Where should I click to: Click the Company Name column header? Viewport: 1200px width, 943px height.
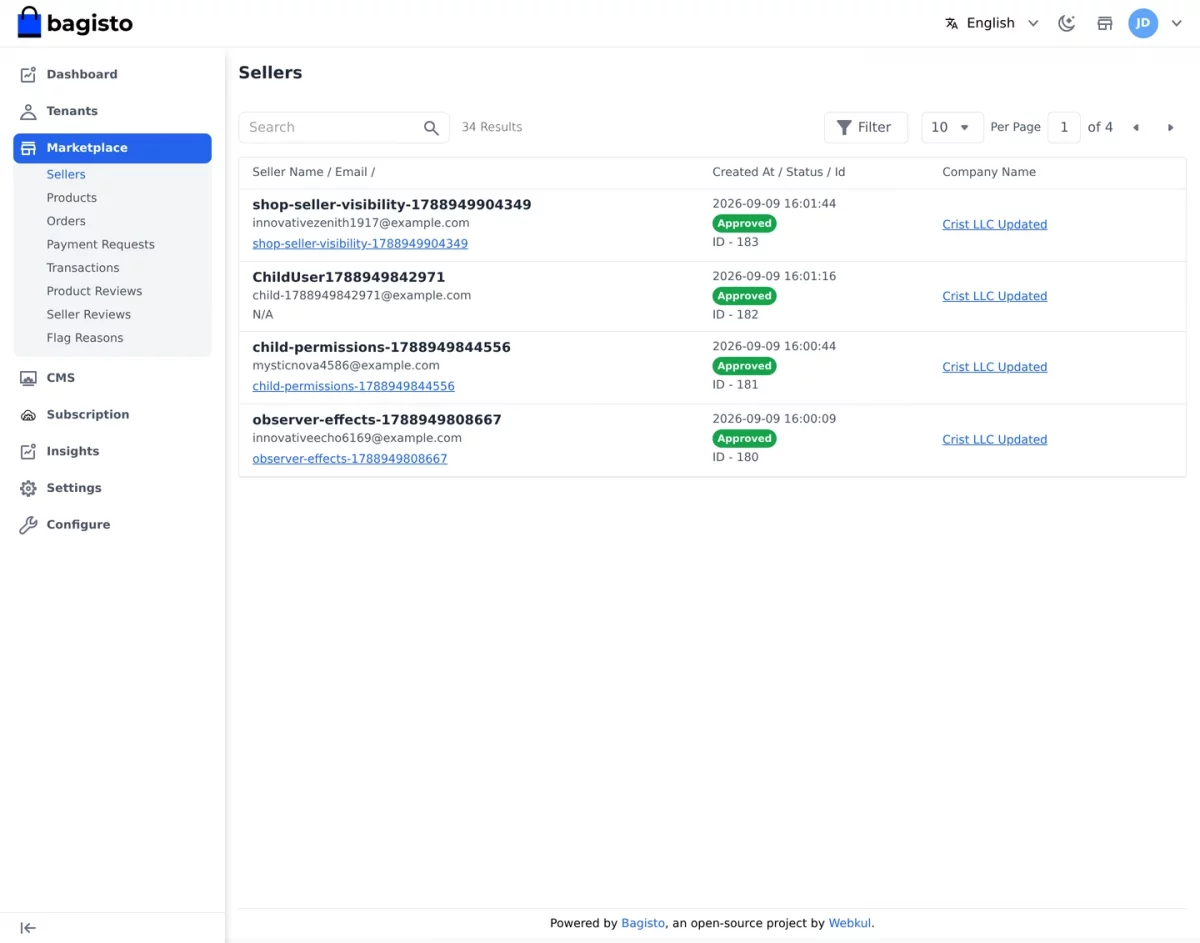989,172
